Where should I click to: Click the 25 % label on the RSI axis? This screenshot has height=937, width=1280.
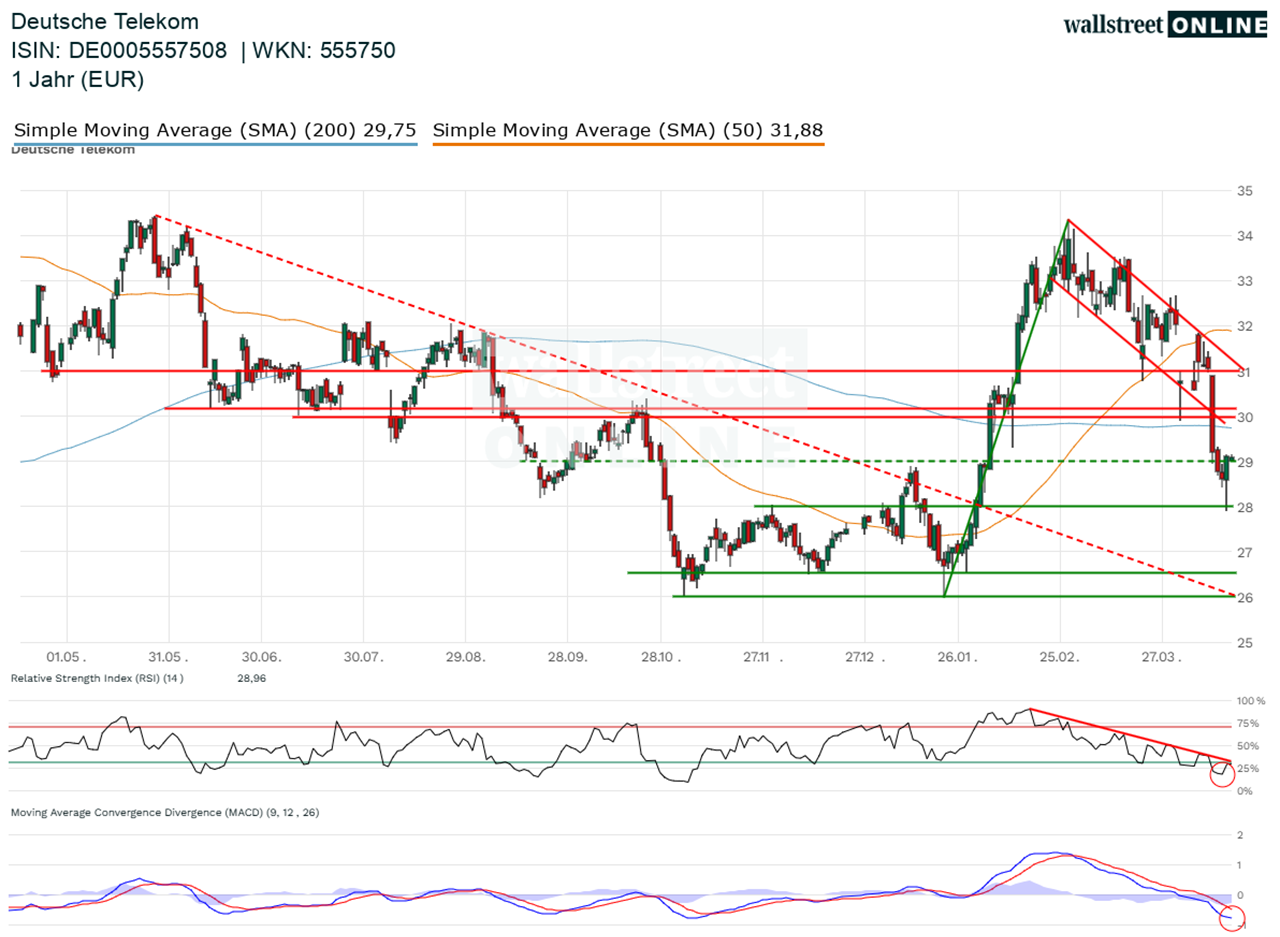[1250, 769]
